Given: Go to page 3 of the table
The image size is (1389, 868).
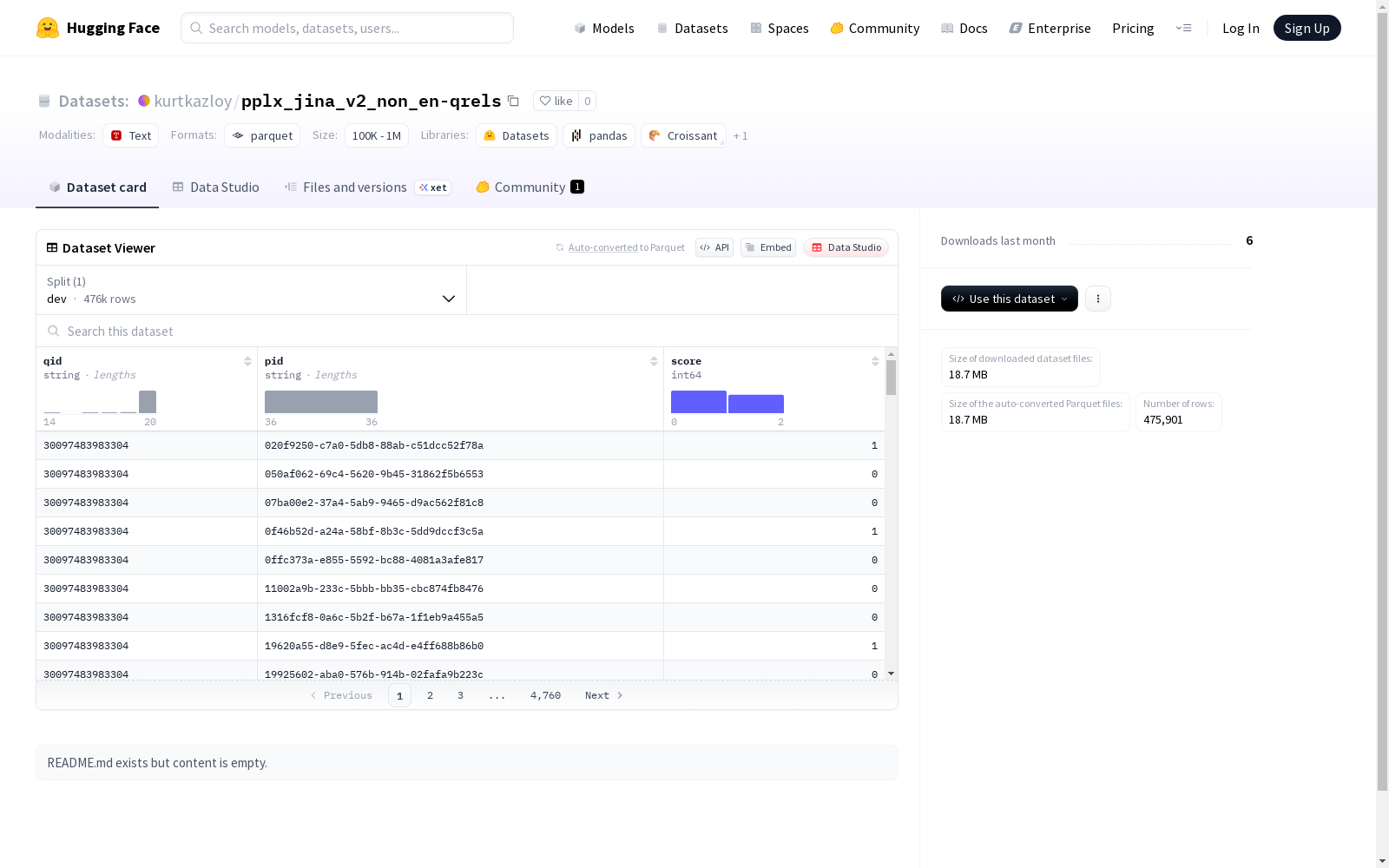Looking at the screenshot, I should (x=460, y=695).
